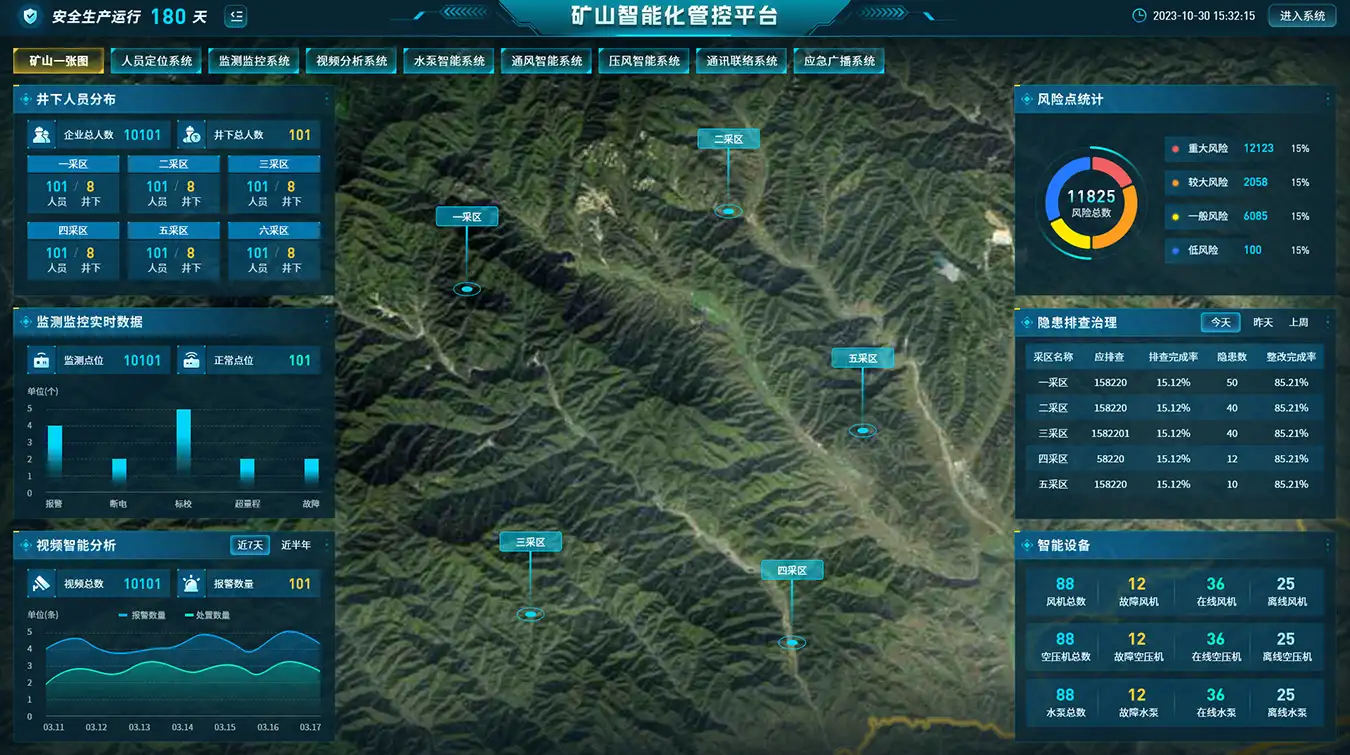Click the 在线水泵 value 36

[1215, 695]
